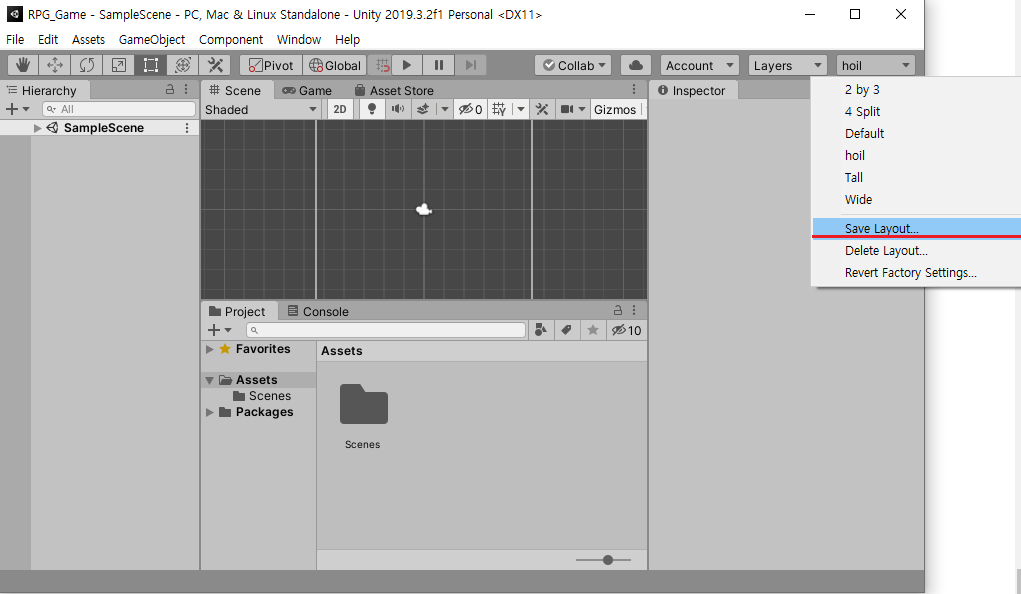Expand the Packages tree item
The height and width of the screenshot is (594, 1021).
[210, 412]
